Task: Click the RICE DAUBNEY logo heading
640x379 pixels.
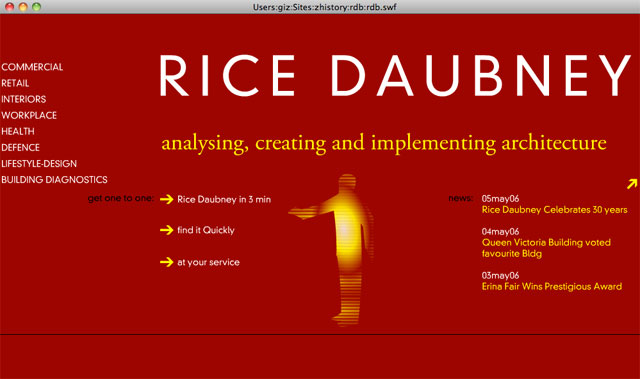Action: click(x=395, y=75)
